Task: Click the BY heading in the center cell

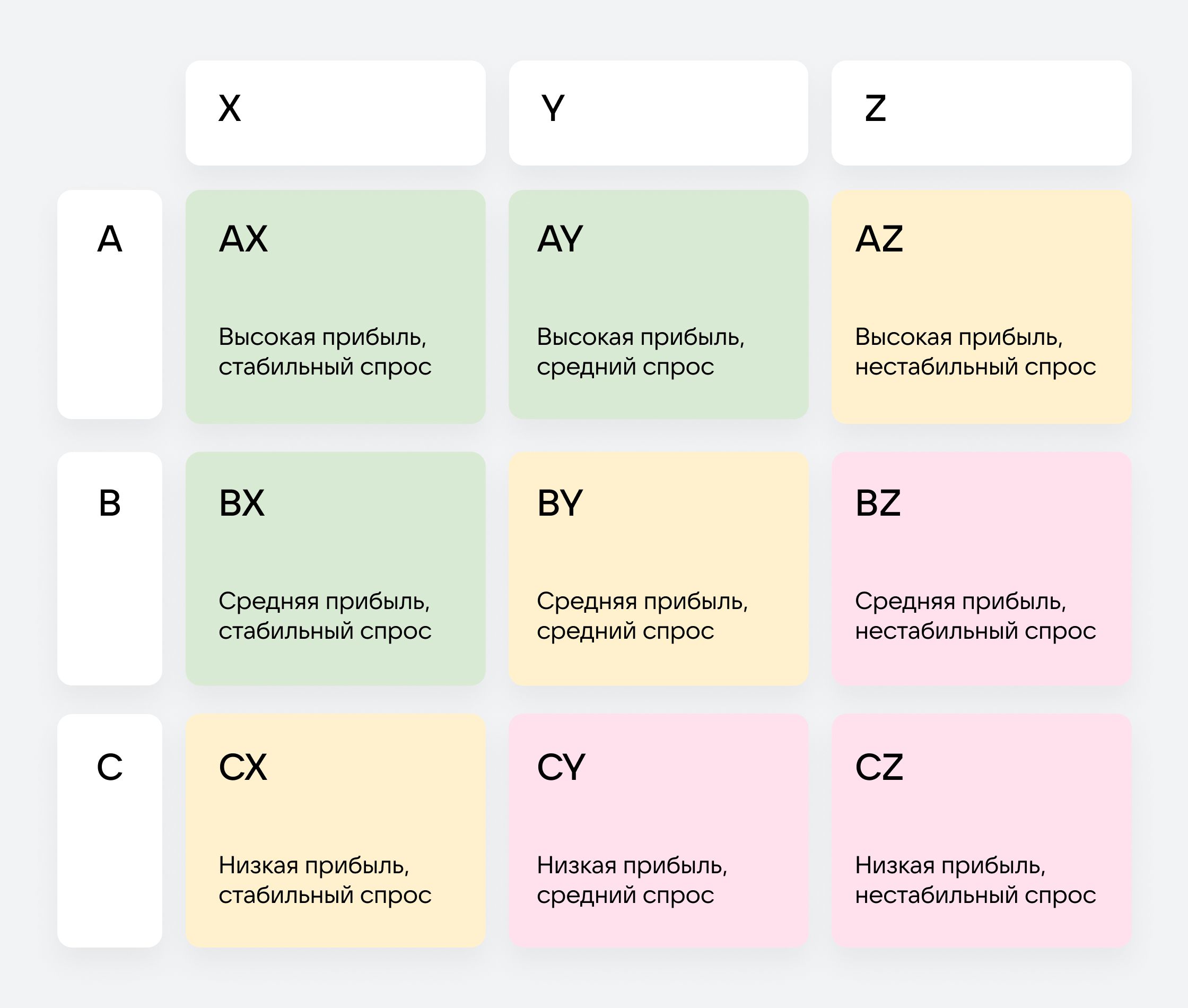Action: (560, 503)
